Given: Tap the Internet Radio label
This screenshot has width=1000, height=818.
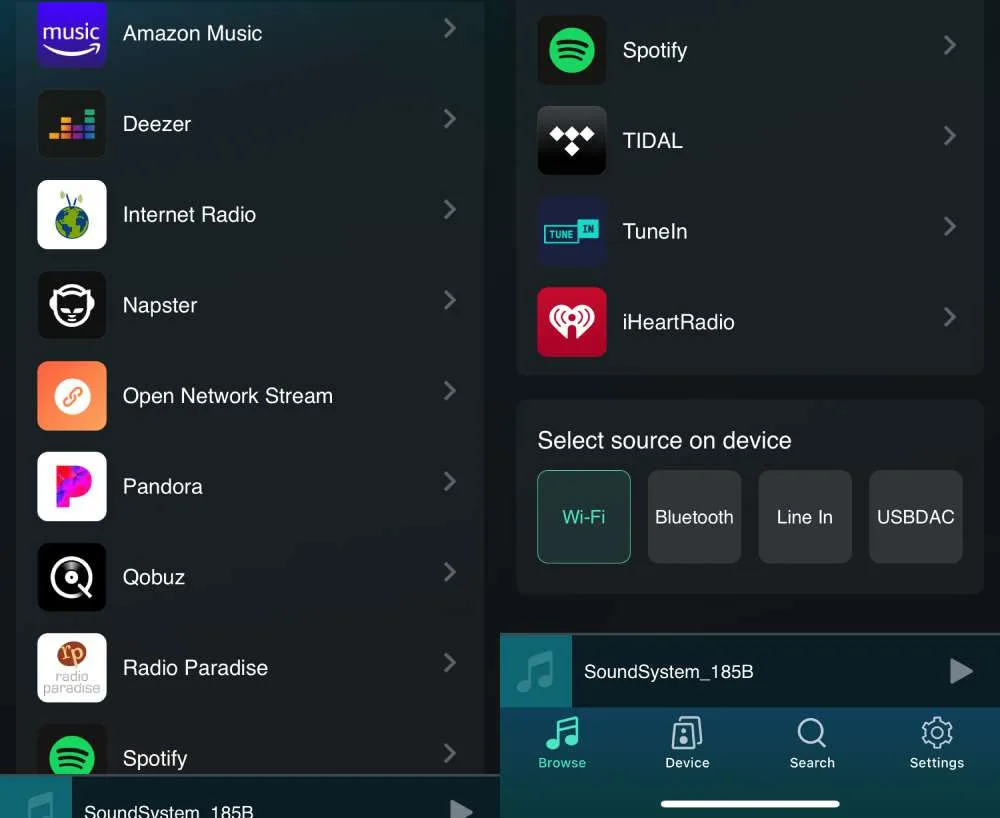Looking at the screenshot, I should point(189,214).
